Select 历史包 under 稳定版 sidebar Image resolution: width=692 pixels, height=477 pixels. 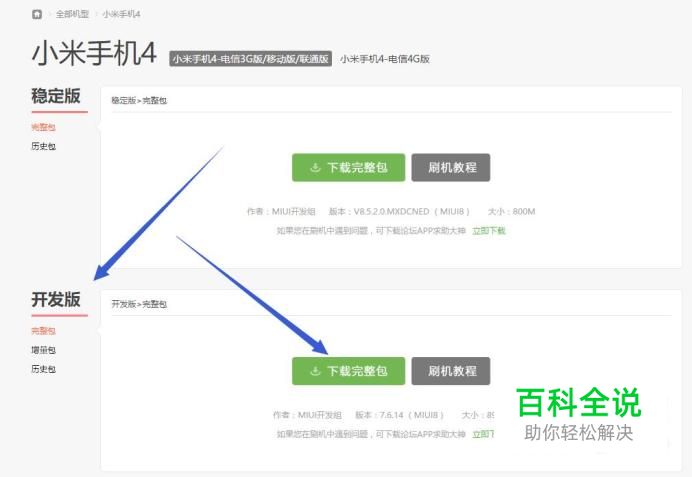pyautogui.click(x=43, y=146)
